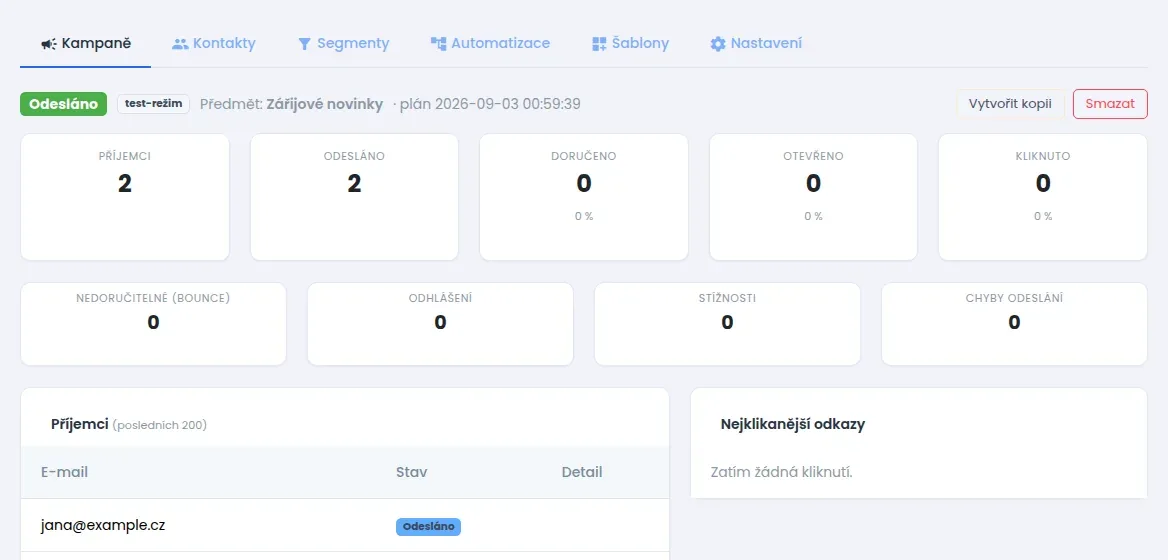1168x560 pixels.
Task: Click the Otevřeno stat card
Action: coord(813,197)
